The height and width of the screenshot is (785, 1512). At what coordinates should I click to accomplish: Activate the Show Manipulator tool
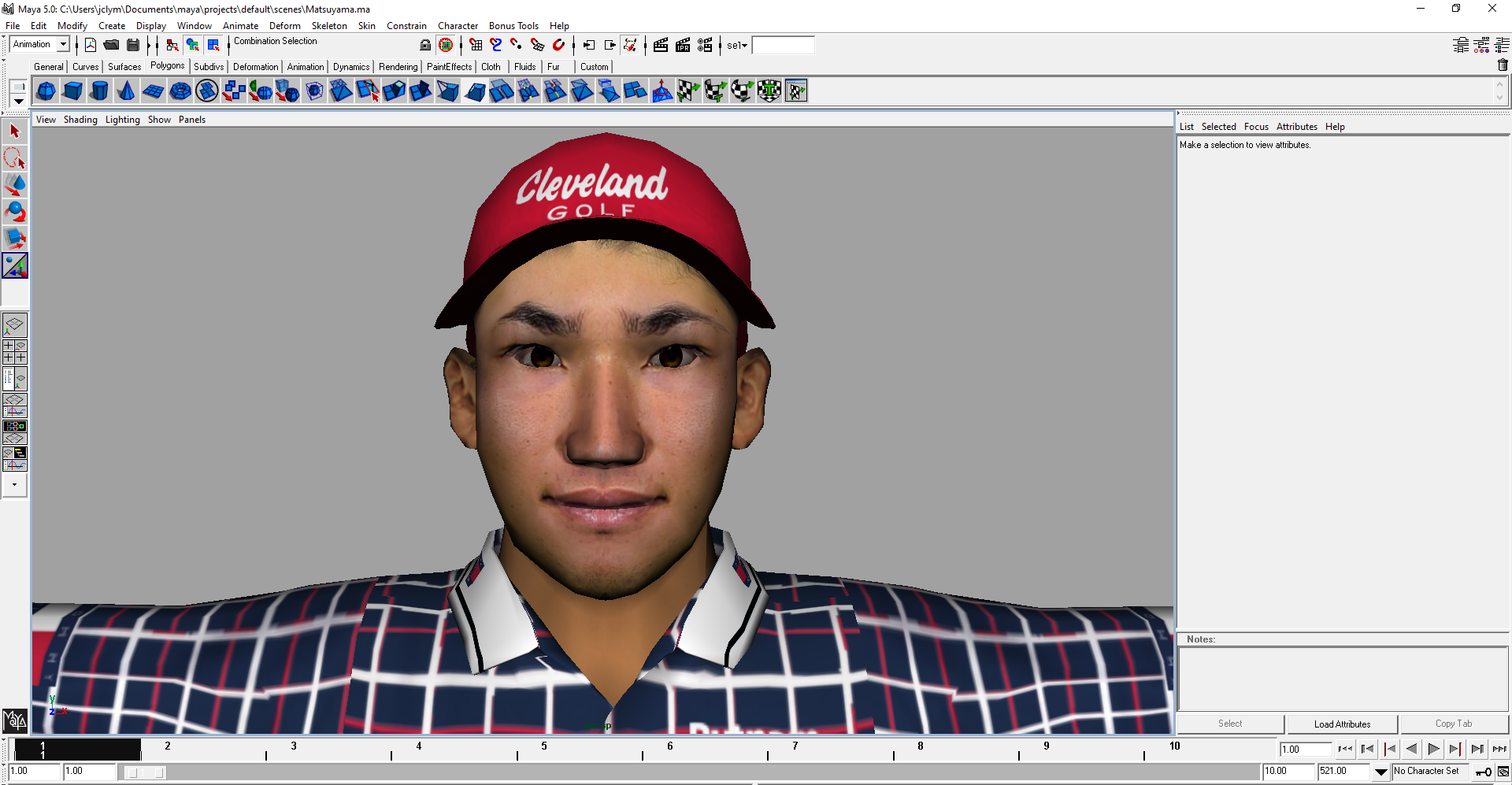15,265
